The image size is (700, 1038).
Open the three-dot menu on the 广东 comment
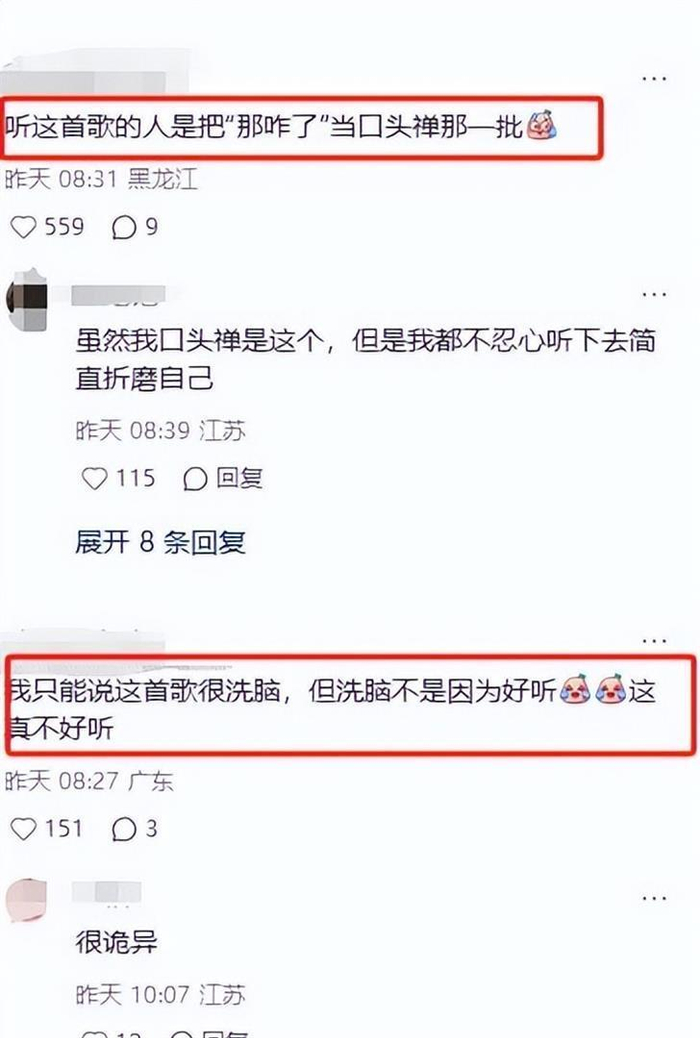pos(654,641)
